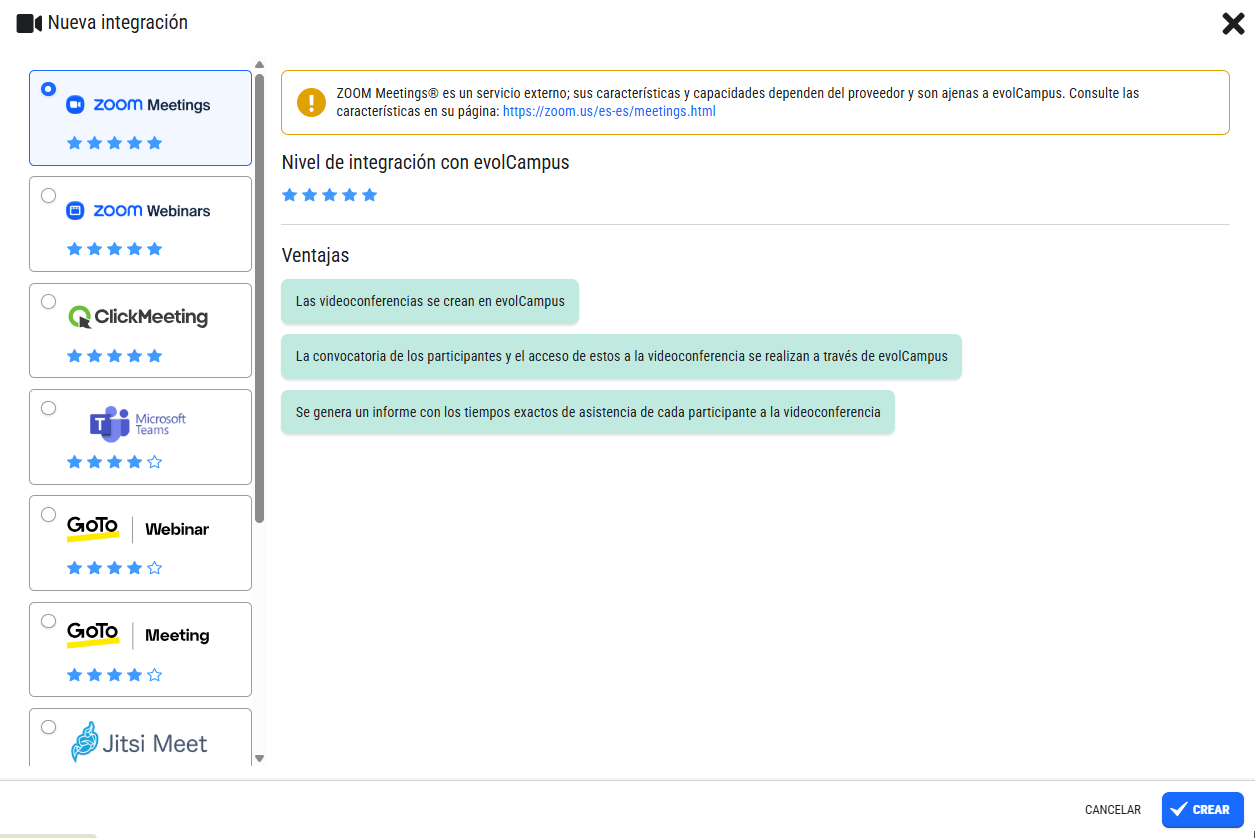Click the Zoom Webinars logo
1255x838 pixels.
(138, 211)
